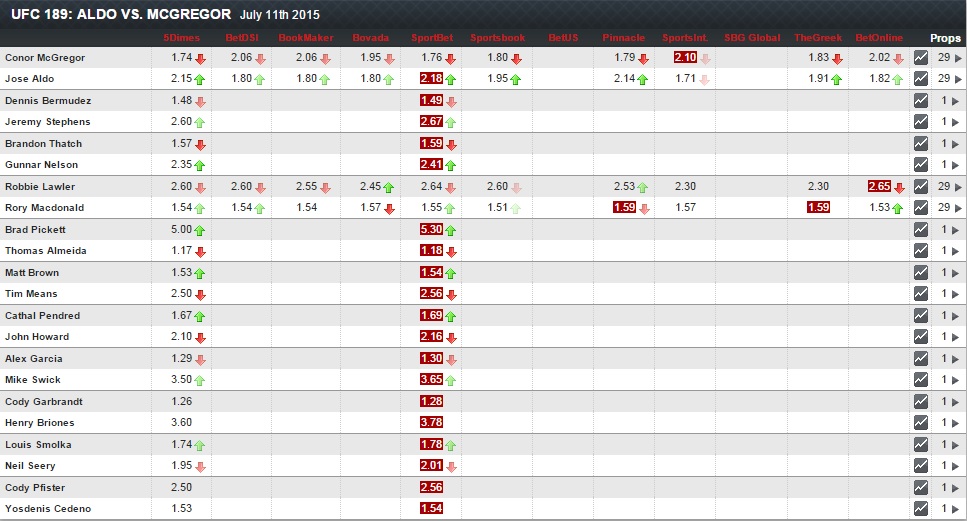This screenshot has width=967, height=521.
Task: Open the odds chart icon for Conor McGregor
Action: (x=921, y=57)
